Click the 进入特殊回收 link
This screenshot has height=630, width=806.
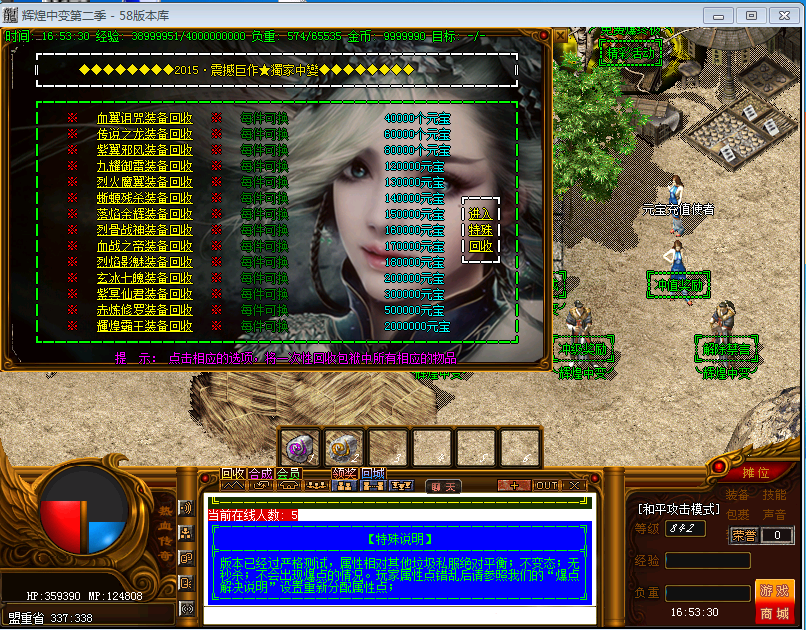480,229
